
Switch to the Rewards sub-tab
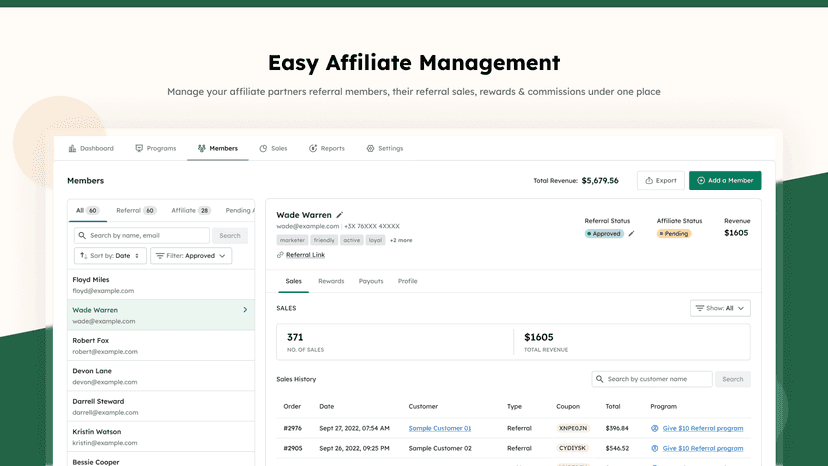tap(331, 281)
